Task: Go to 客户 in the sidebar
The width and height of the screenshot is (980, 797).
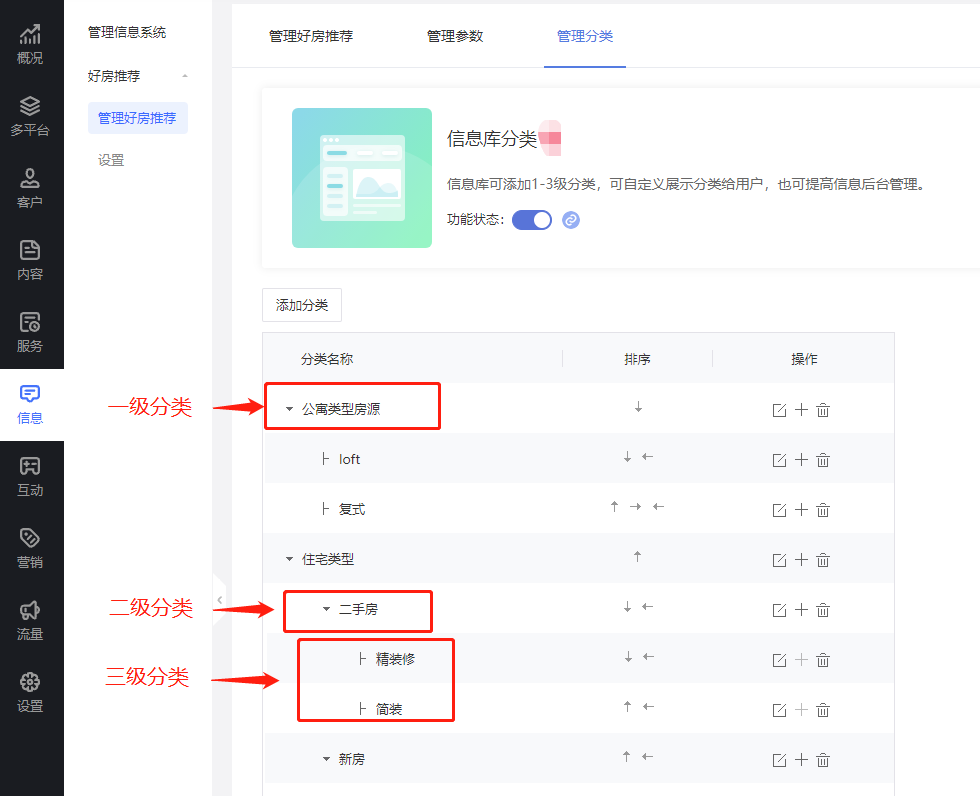Action: coord(29,188)
